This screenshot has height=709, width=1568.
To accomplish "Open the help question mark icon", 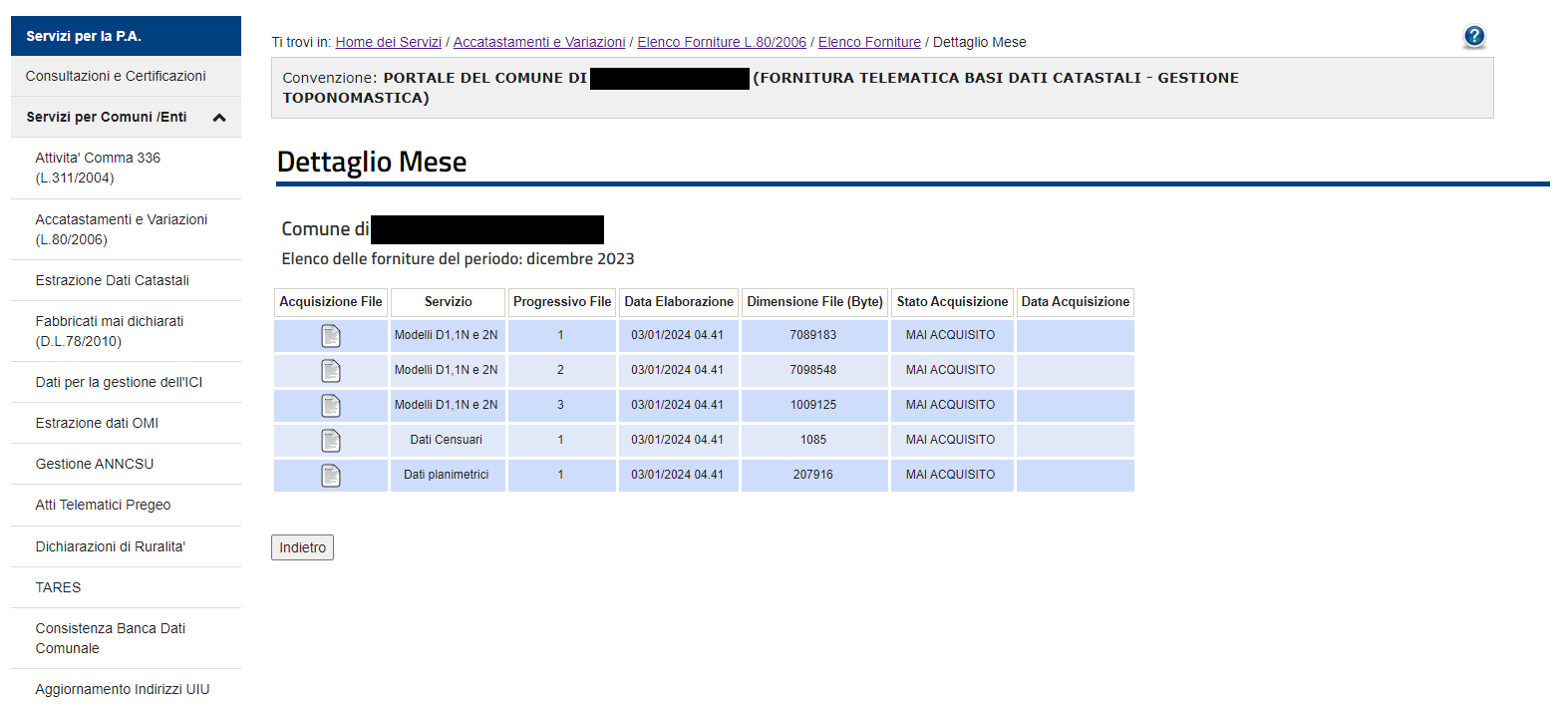I will 1473,37.
